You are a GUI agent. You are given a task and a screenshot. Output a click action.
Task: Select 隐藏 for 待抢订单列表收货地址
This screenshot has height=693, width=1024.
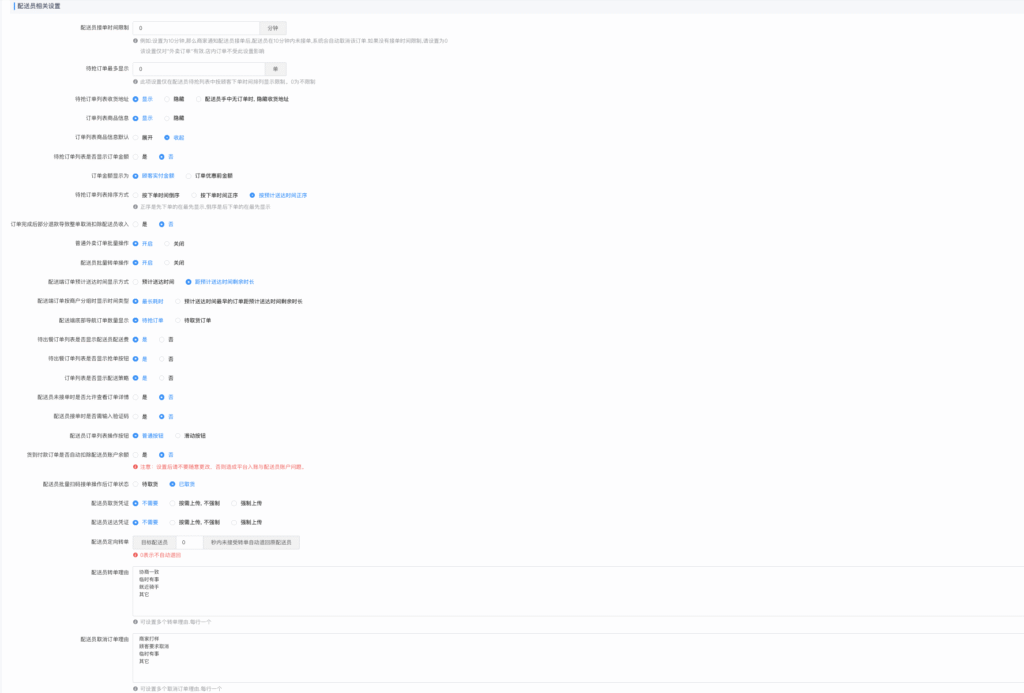coord(167,99)
